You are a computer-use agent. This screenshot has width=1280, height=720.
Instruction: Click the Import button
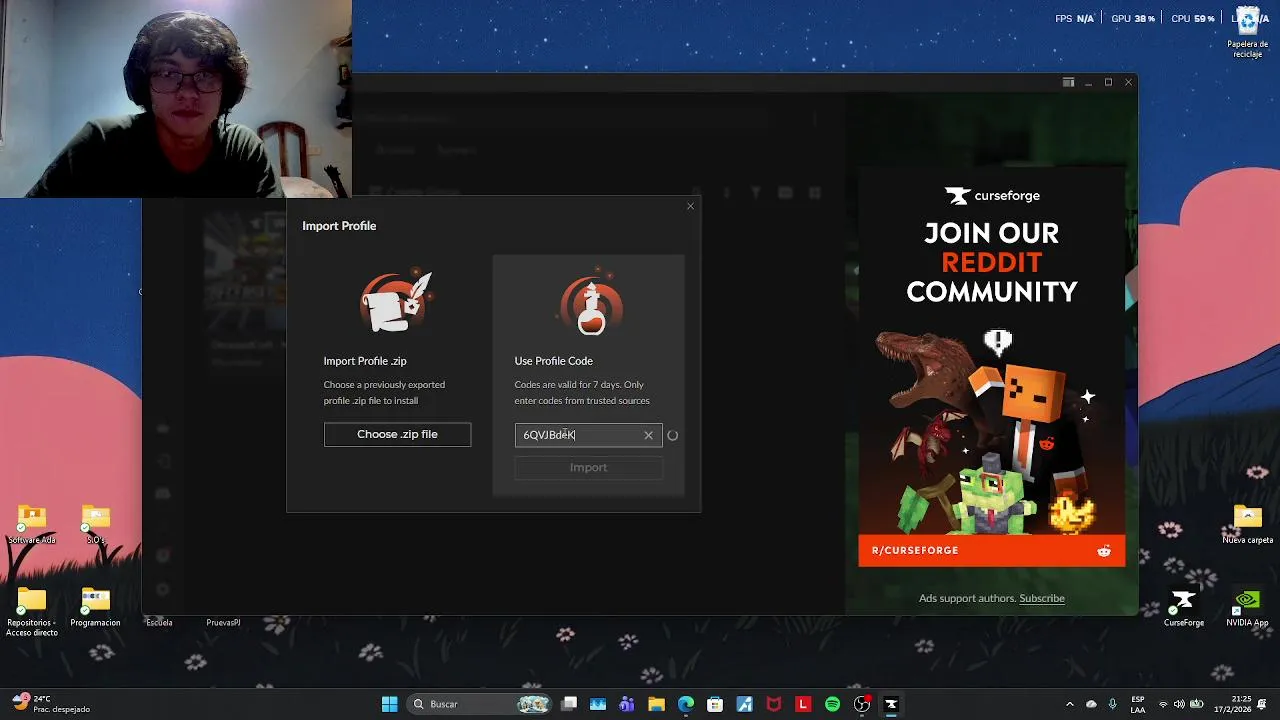tap(588, 467)
